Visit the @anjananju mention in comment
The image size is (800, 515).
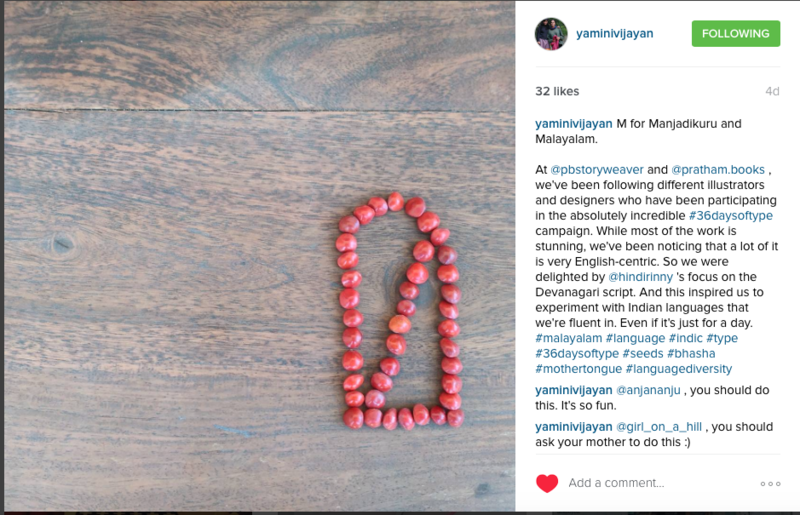[648, 390]
